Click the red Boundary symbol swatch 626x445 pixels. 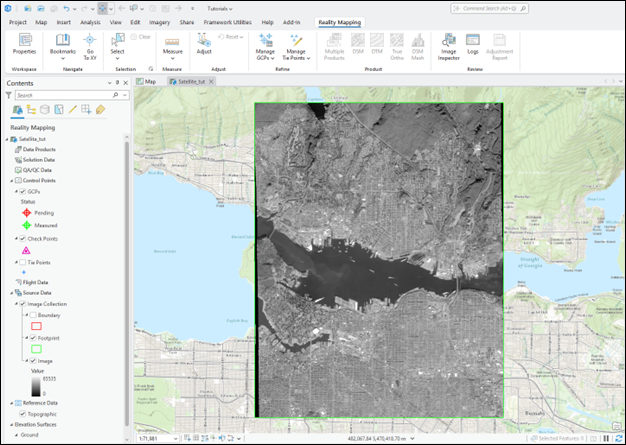coord(37,326)
